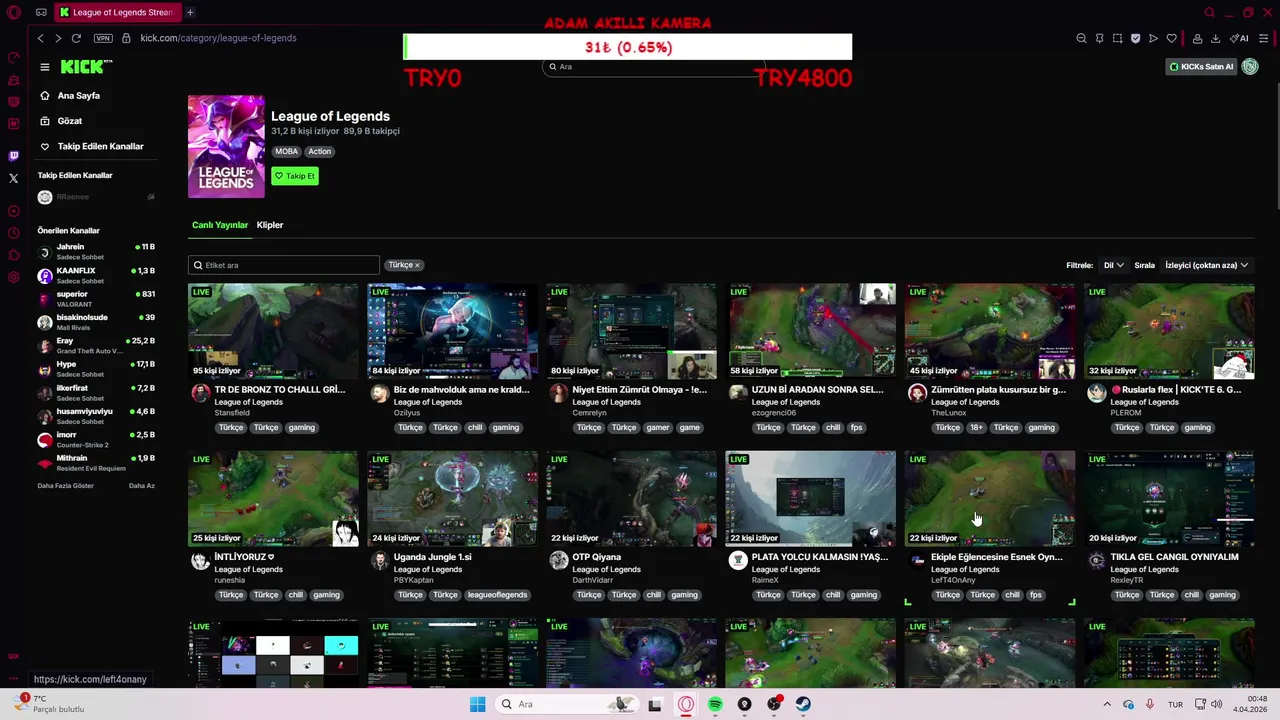The image size is (1280, 720).
Task: Open Steam from the taskbar
Action: tap(803, 704)
